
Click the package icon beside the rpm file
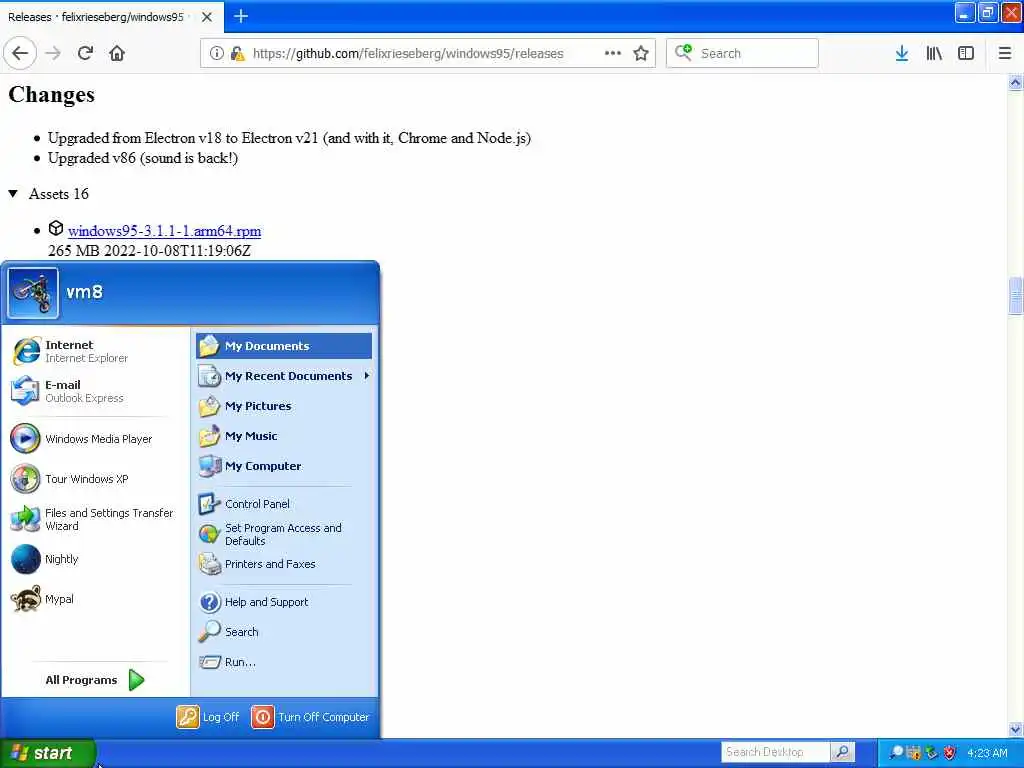56,229
